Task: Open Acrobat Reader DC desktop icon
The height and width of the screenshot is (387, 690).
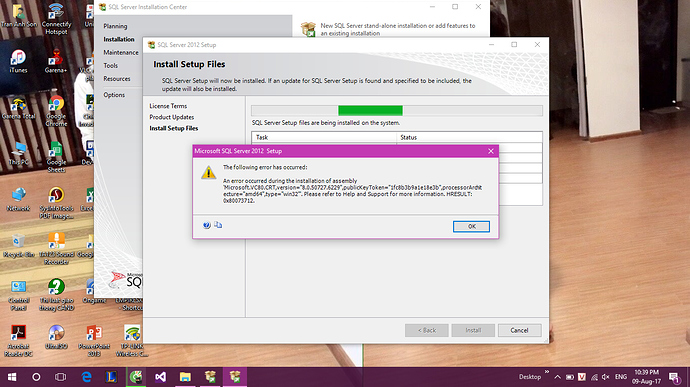Action: pos(18,341)
